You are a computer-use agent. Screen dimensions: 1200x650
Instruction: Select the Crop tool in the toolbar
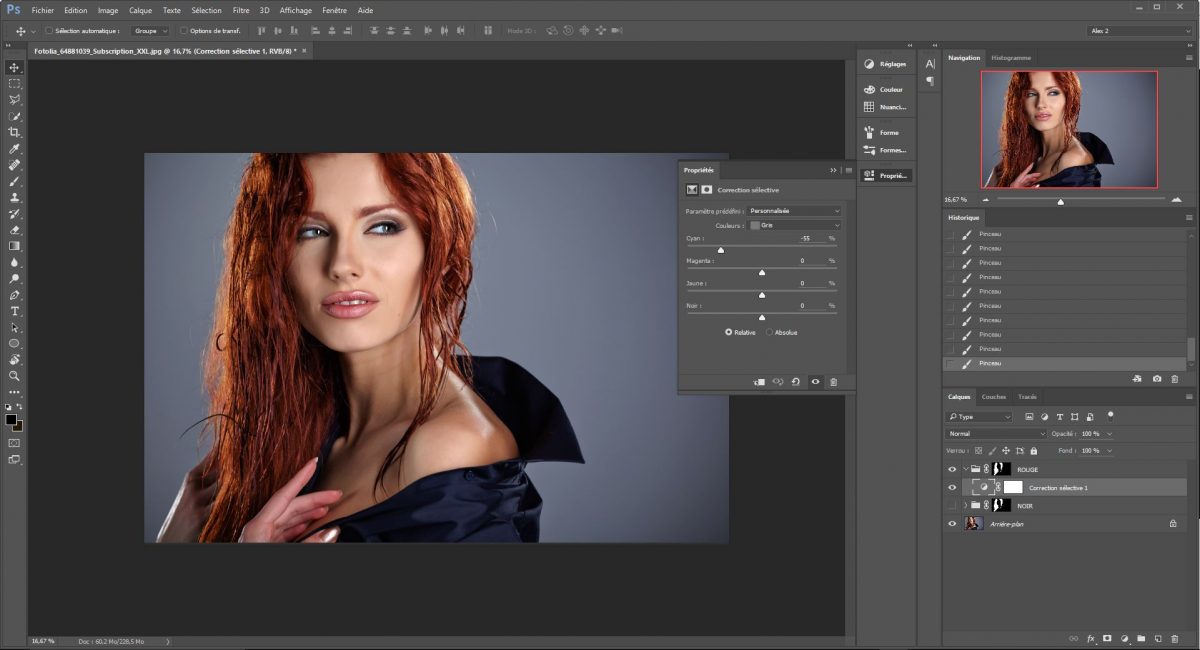click(14, 132)
